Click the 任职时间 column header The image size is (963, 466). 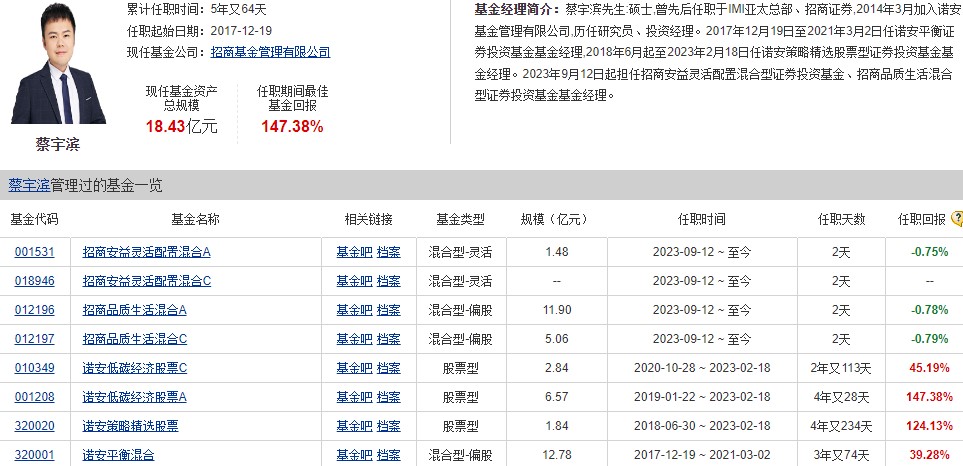[x=701, y=219]
